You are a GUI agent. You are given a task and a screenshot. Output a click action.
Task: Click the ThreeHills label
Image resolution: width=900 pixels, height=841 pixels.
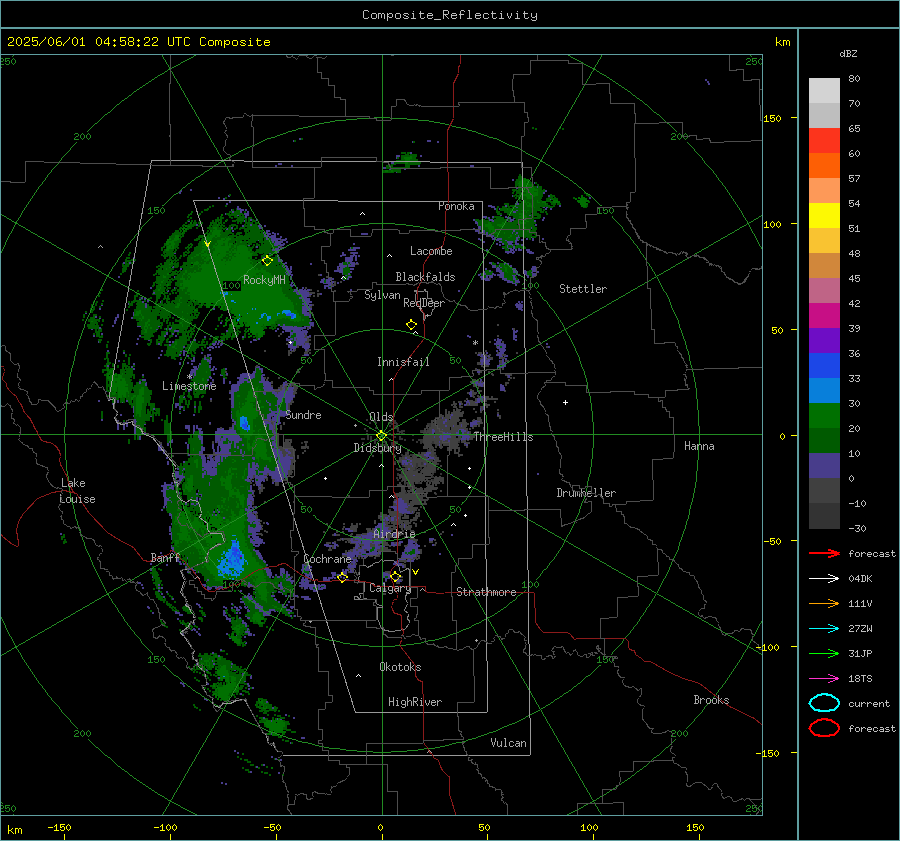[503, 437]
